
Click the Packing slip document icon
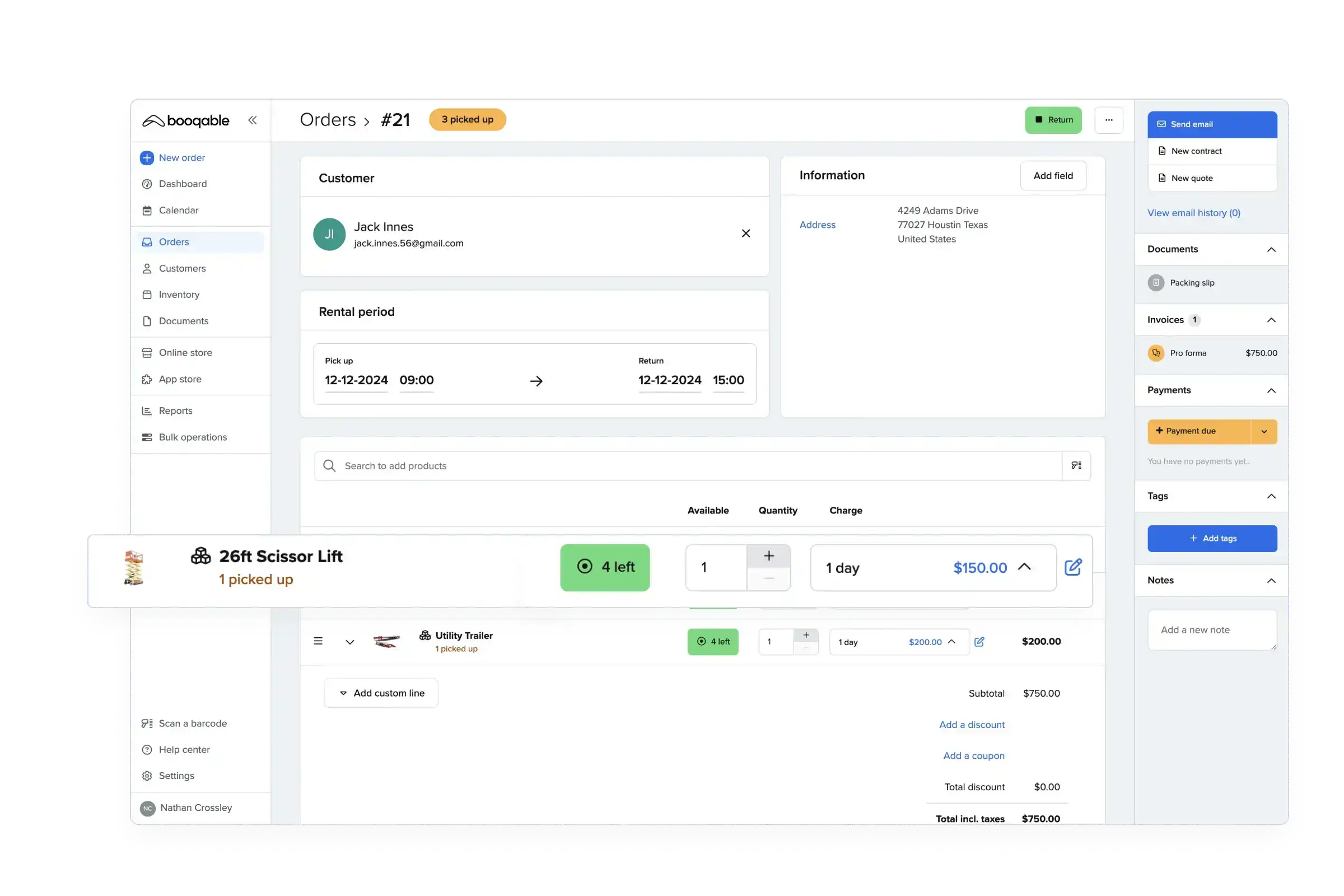(x=1155, y=283)
